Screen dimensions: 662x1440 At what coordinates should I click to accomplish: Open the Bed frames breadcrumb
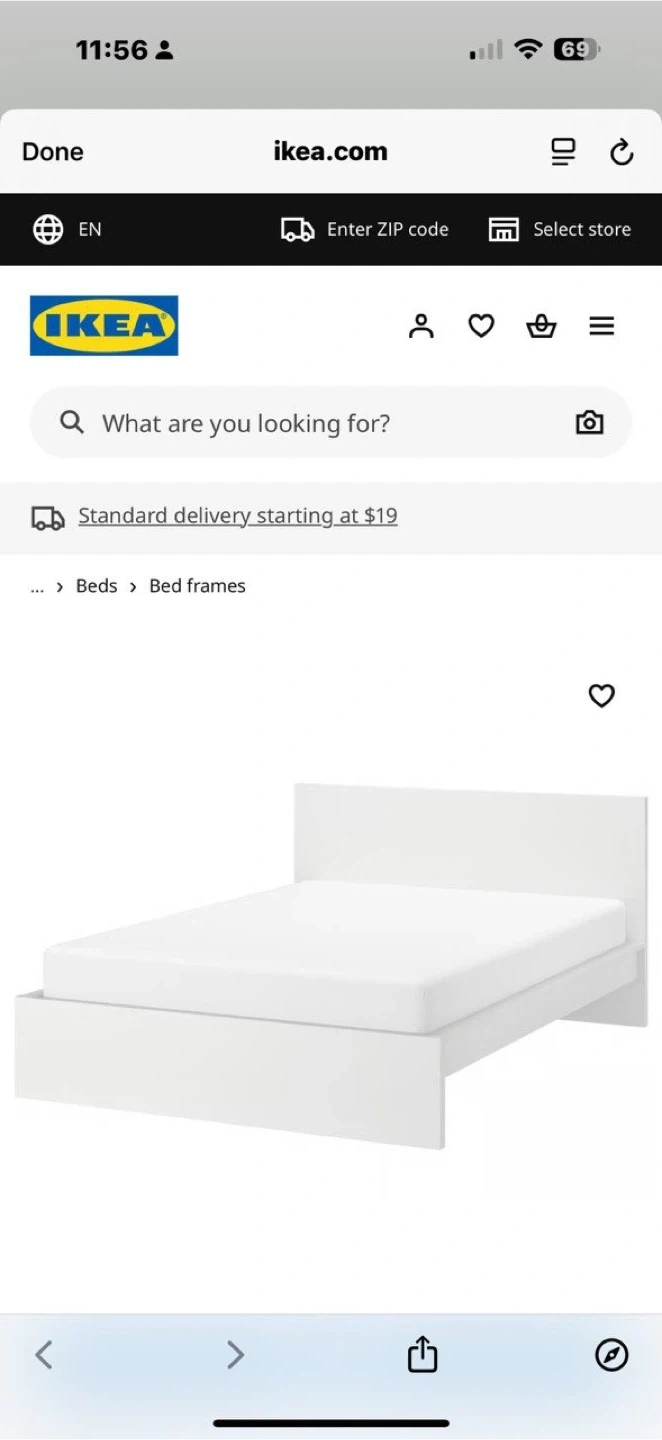click(197, 586)
